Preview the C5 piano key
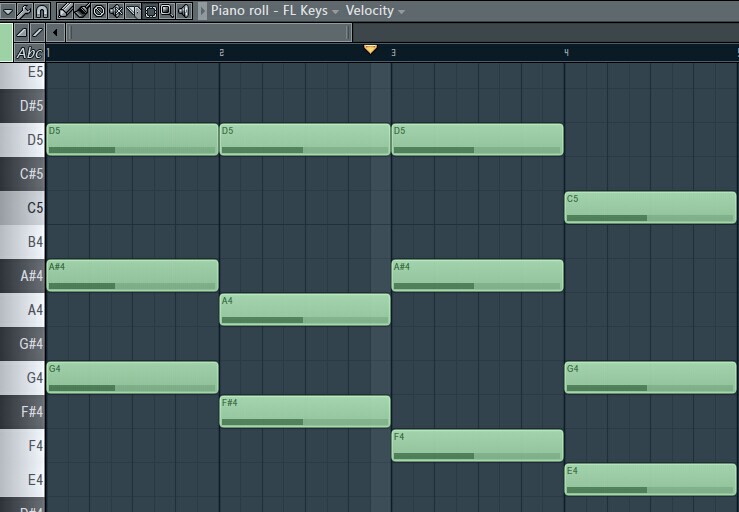 click(22, 207)
